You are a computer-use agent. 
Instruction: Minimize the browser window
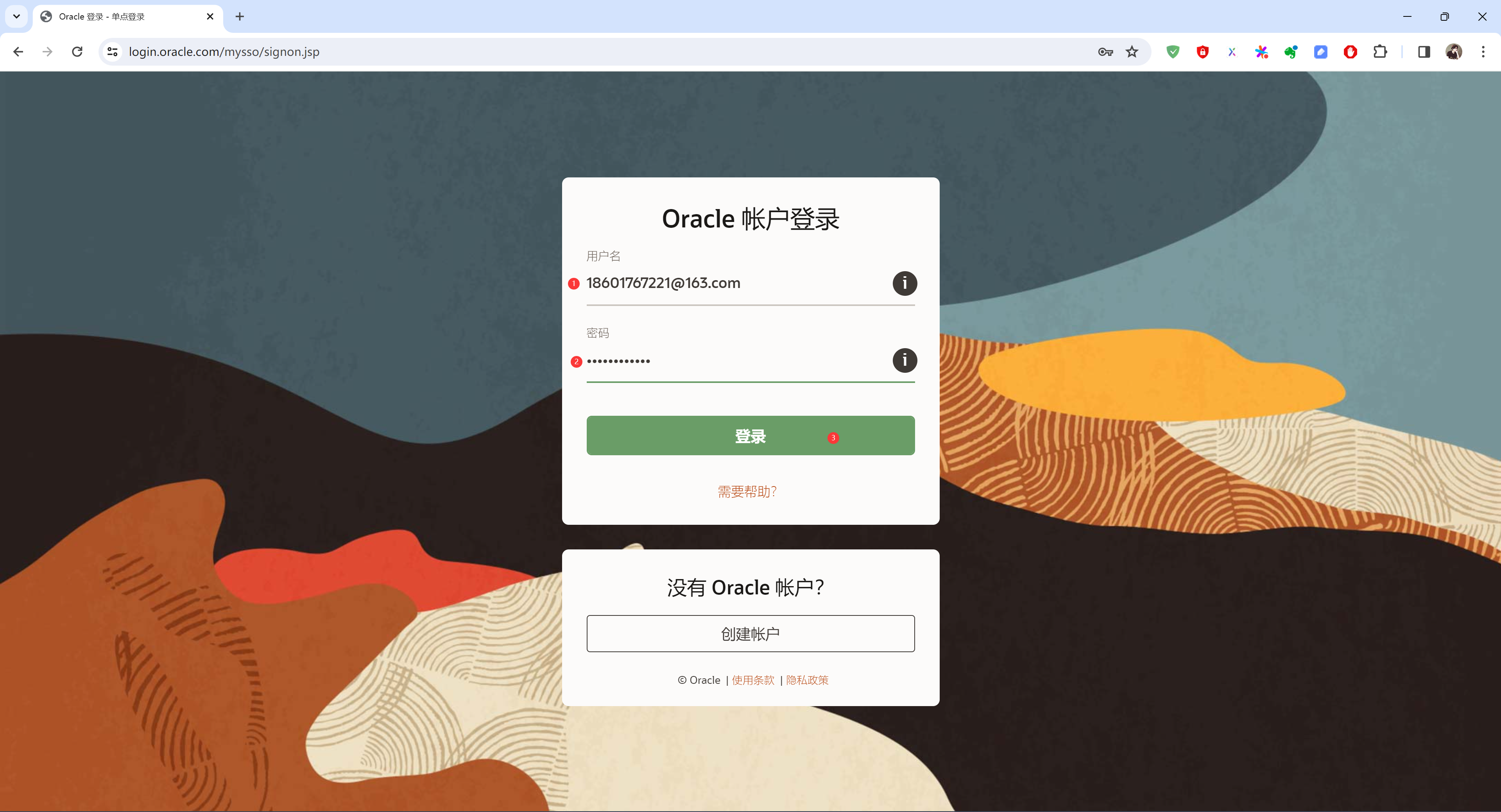1407,16
